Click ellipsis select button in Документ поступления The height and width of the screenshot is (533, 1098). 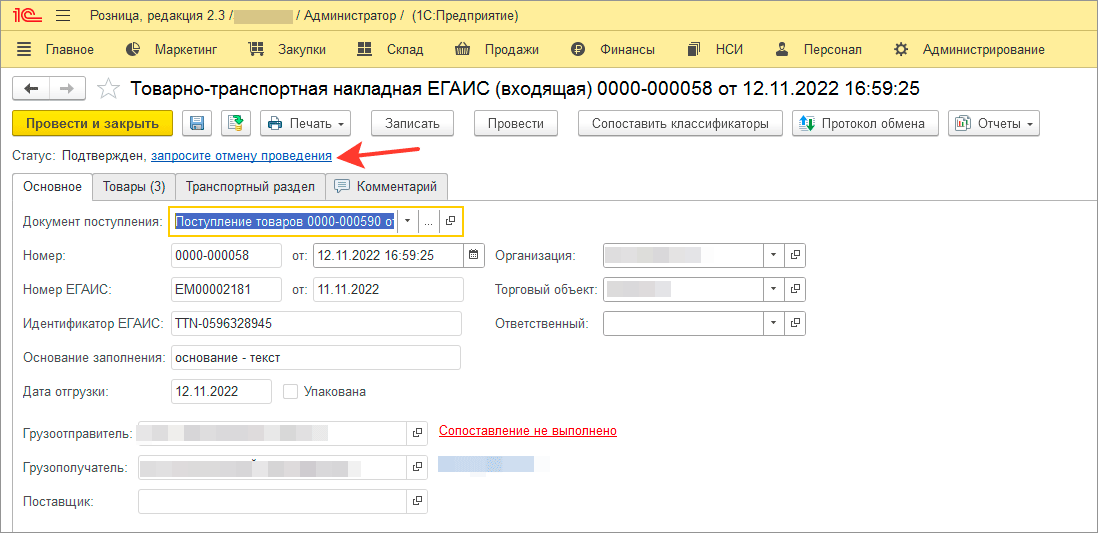tap(429, 221)
